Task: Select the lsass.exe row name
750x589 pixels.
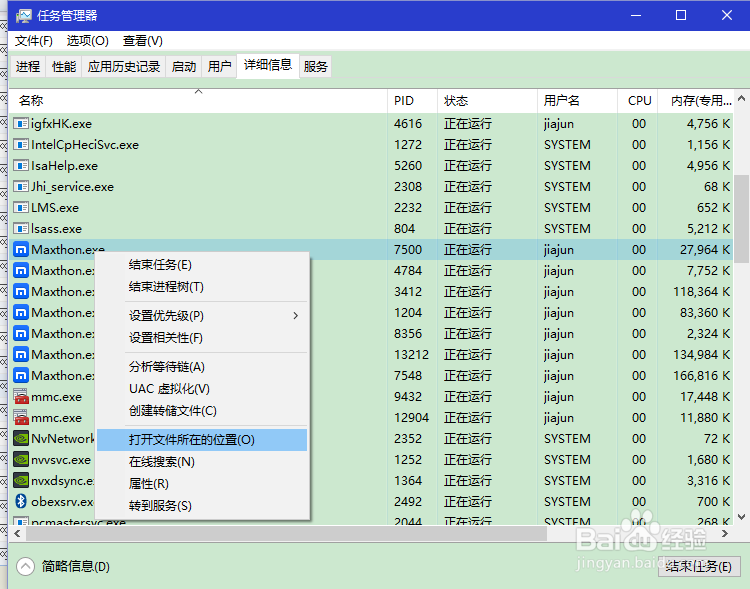Action: [56, 229]
